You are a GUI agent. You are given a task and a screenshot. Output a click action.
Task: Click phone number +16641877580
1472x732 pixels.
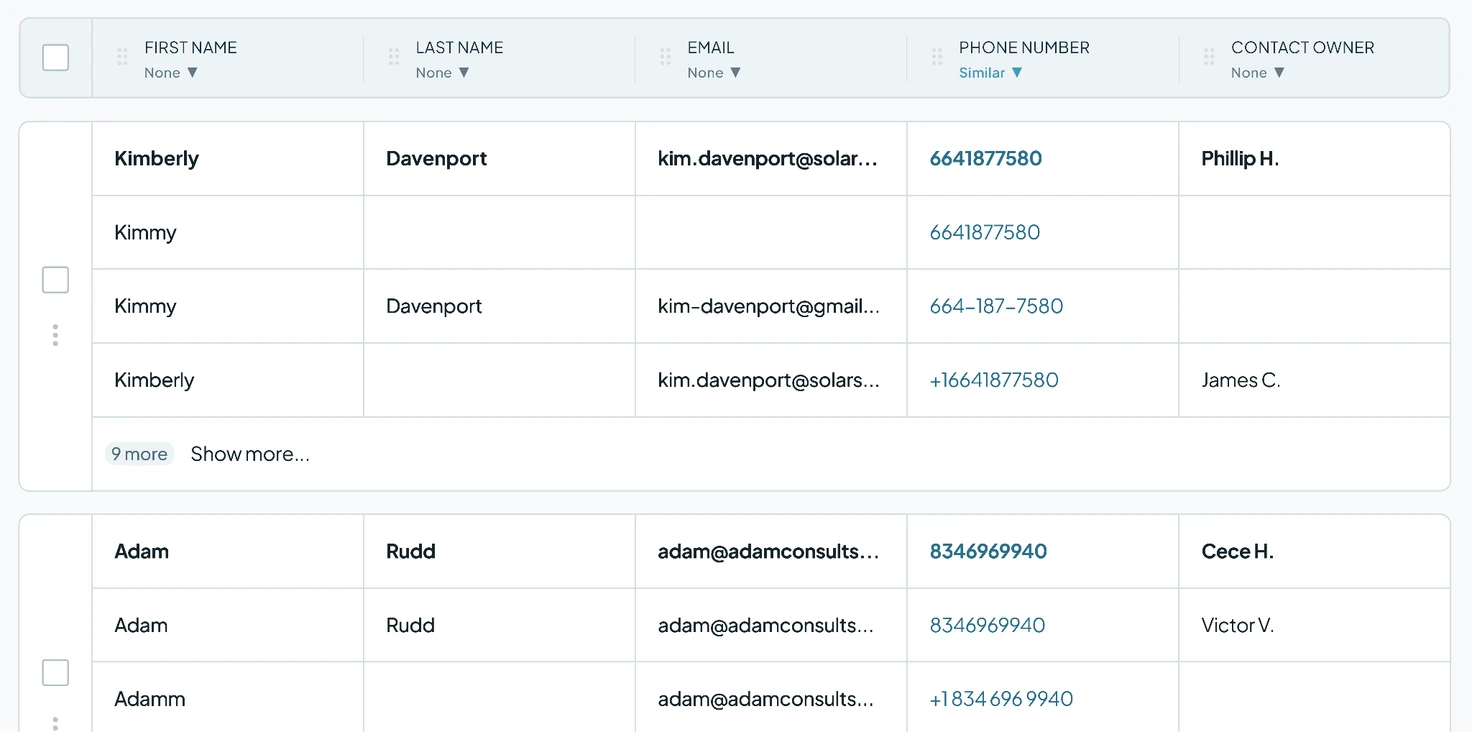pos(994,380)
